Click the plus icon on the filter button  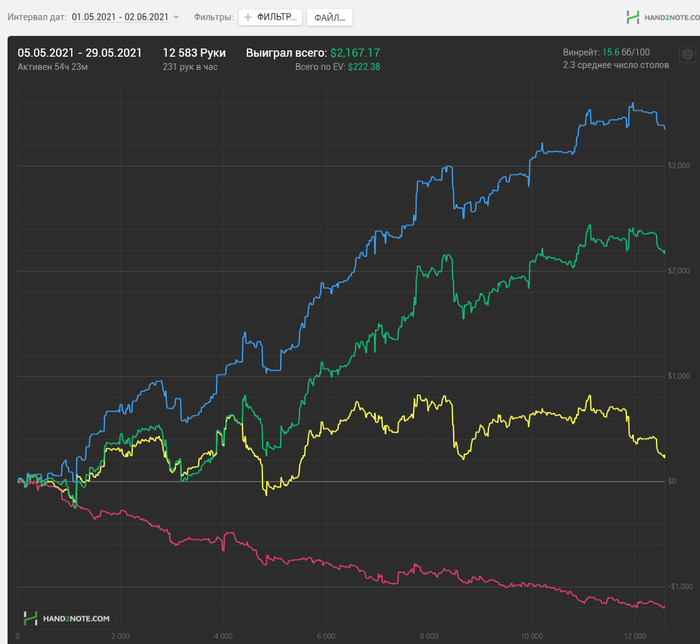click(x=248, y=17)
